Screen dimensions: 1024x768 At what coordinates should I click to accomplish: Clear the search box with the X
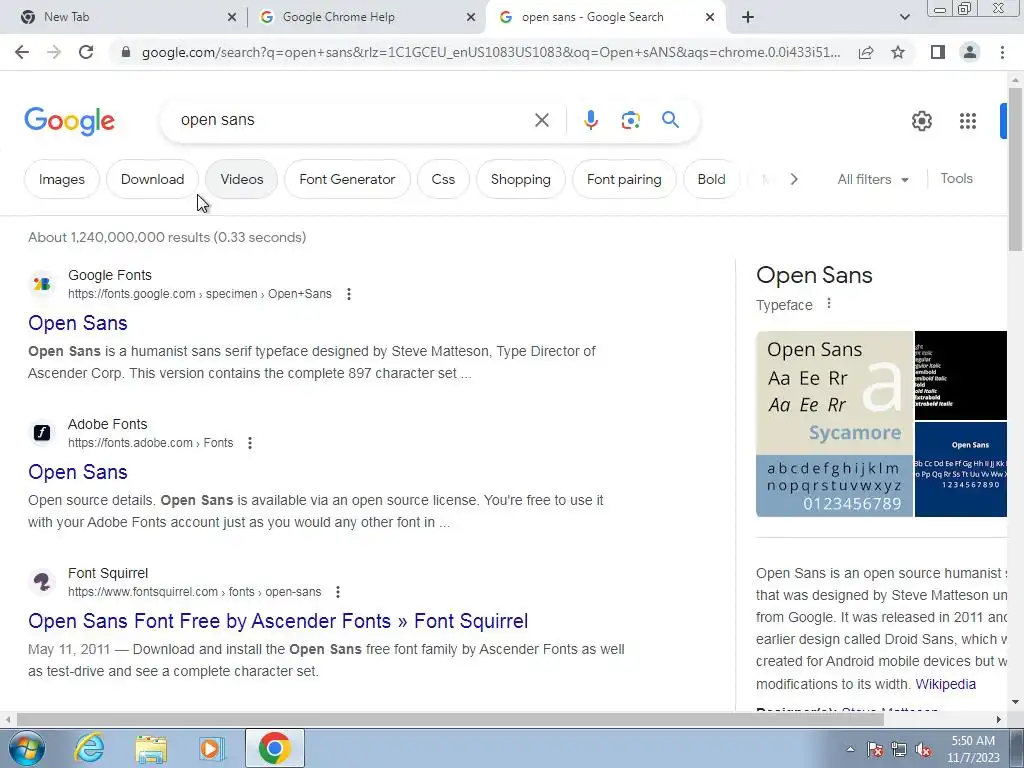[541, 120]
